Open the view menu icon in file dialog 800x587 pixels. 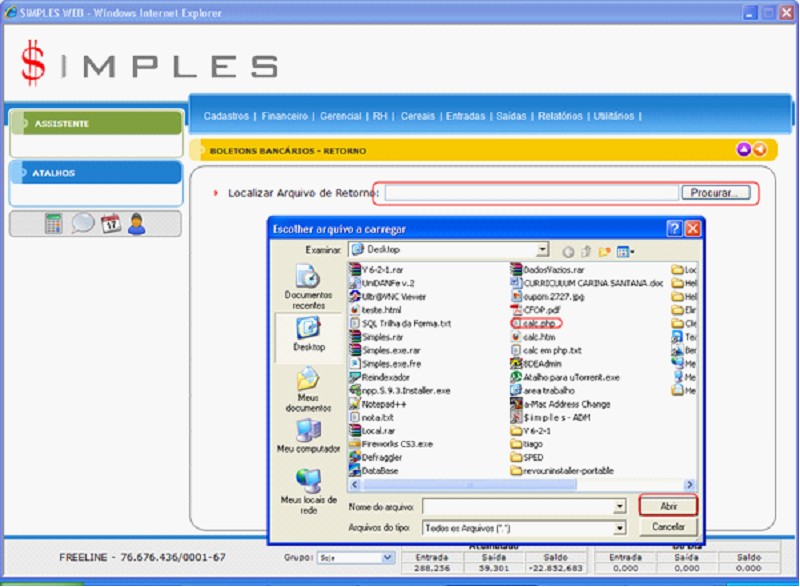coord(625,251)
